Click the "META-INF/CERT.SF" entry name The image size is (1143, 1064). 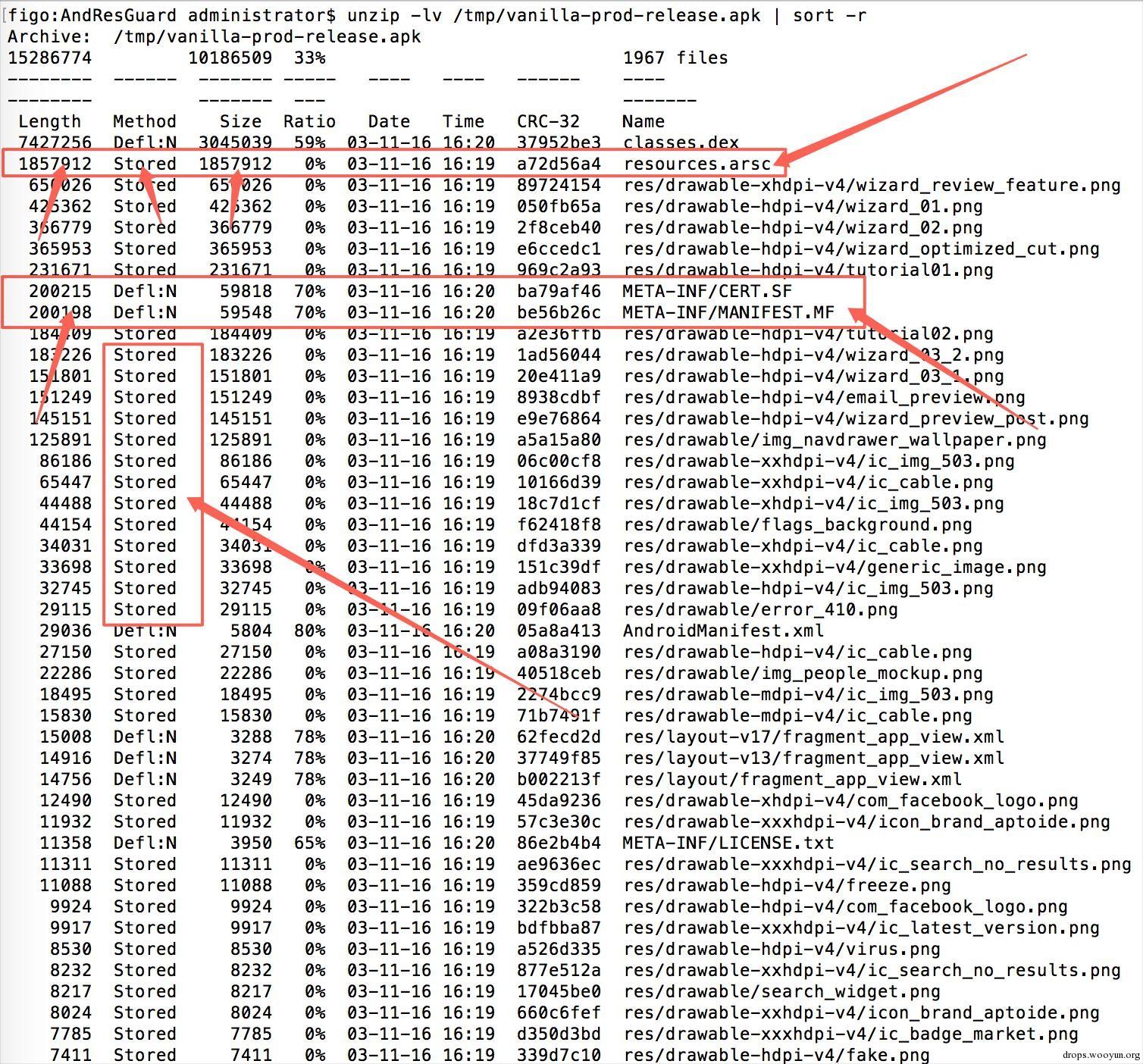(707, 291)
